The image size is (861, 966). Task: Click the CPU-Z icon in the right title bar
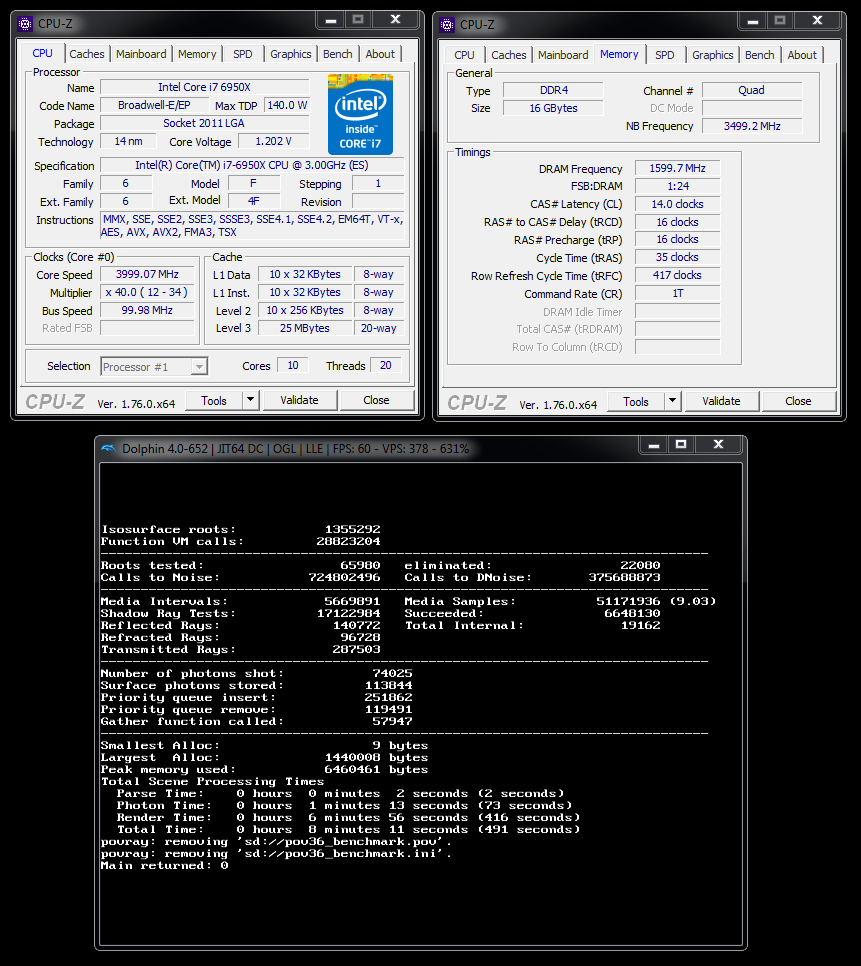click(448, 21)
